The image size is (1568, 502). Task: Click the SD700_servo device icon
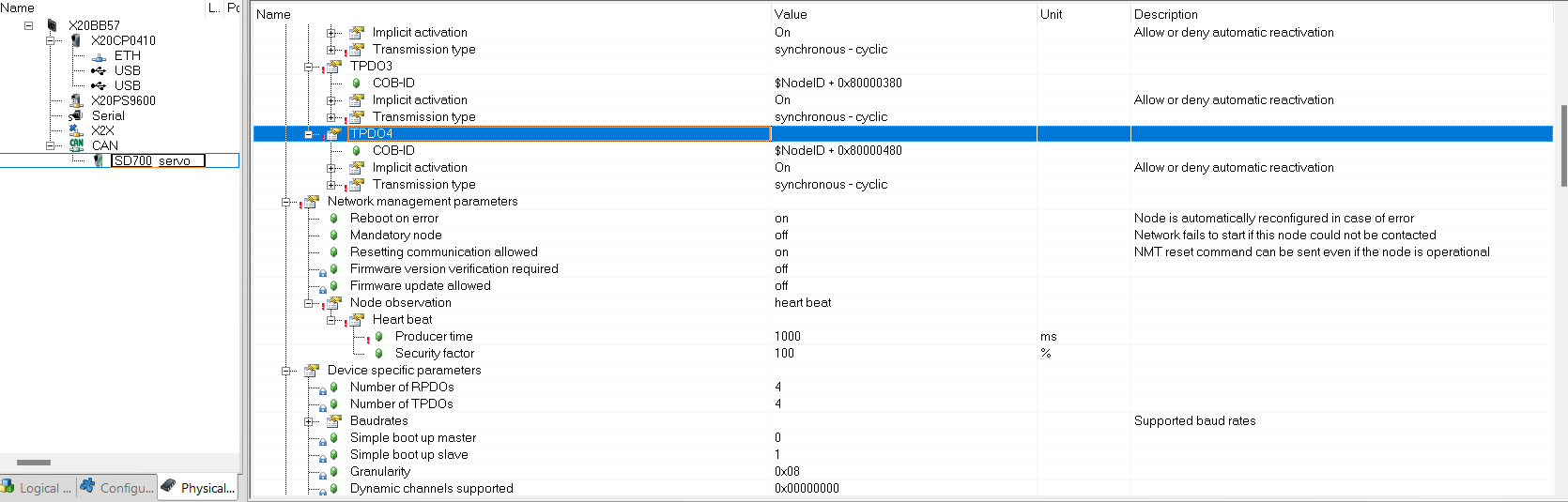click(x=99, y=160)
